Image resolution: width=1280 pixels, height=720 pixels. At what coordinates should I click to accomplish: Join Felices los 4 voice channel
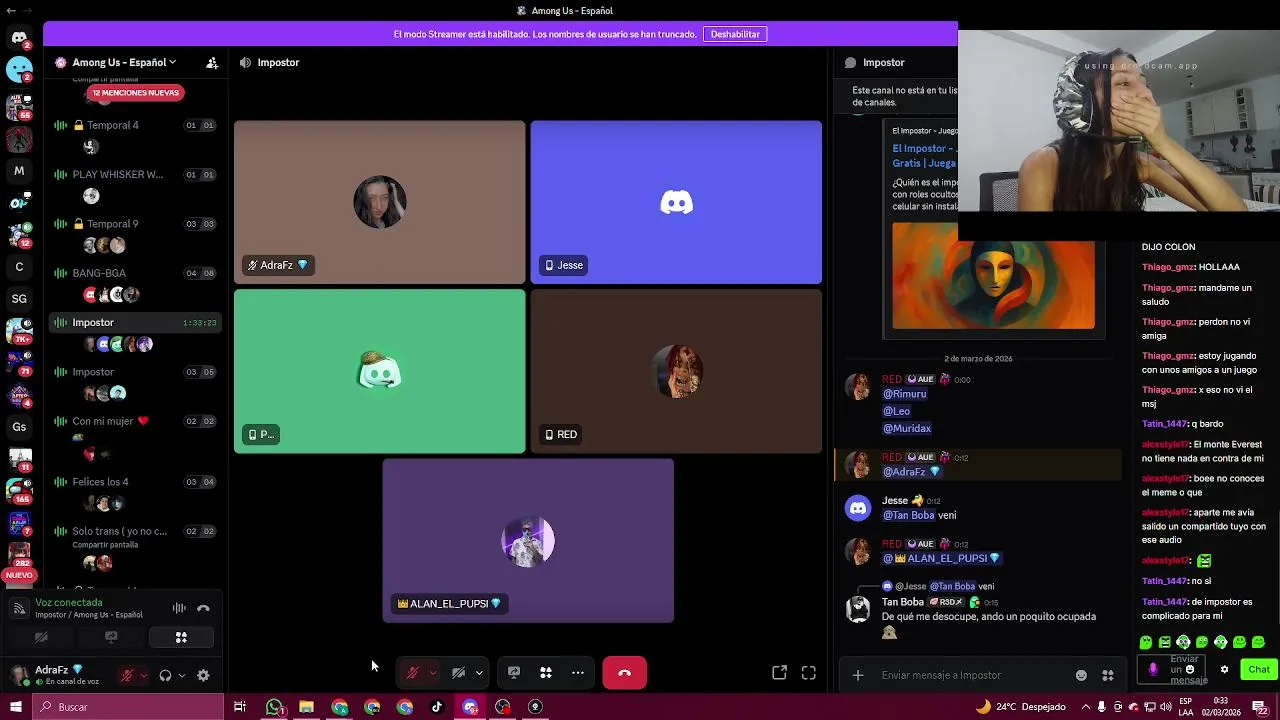pyautogui.click(x=135, y=482)
